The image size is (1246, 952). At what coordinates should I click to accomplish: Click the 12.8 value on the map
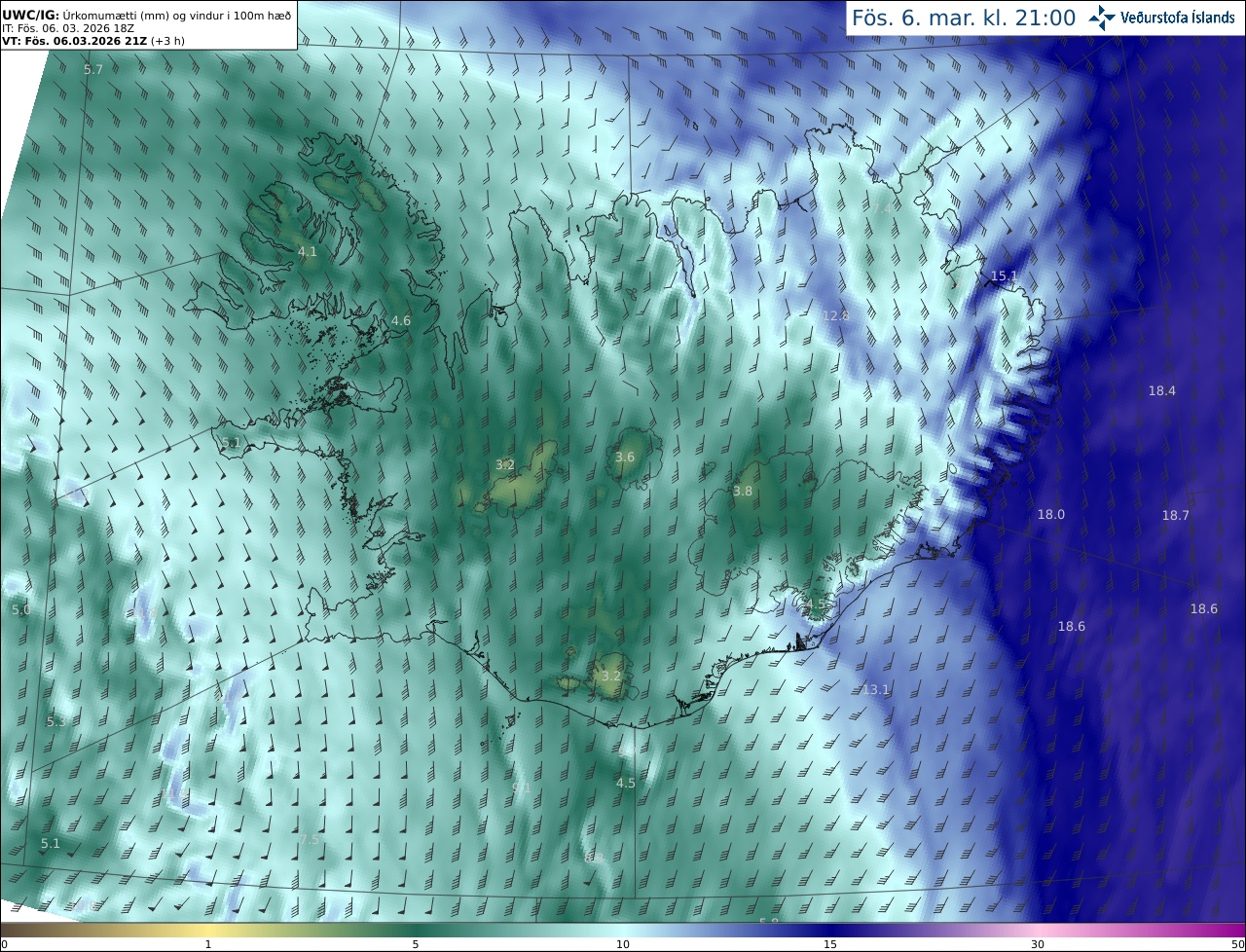coord(835,316)
